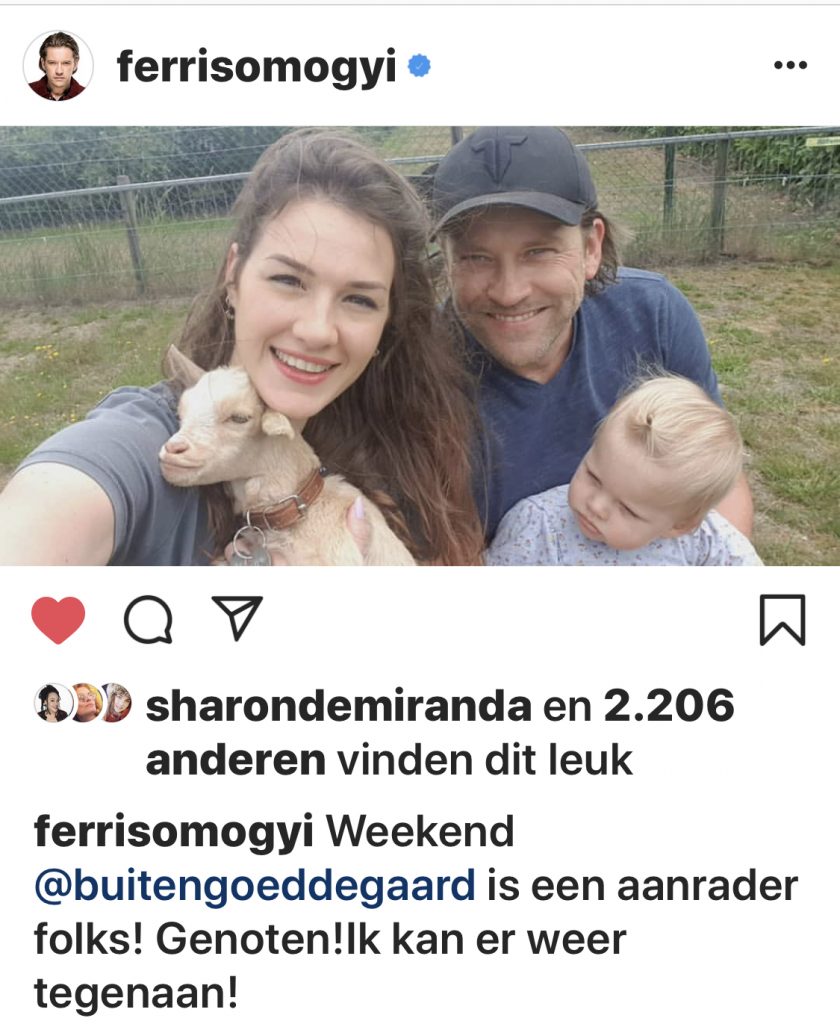Tap the posted selfie photo
840x1024 pixels.
[420, 345]
